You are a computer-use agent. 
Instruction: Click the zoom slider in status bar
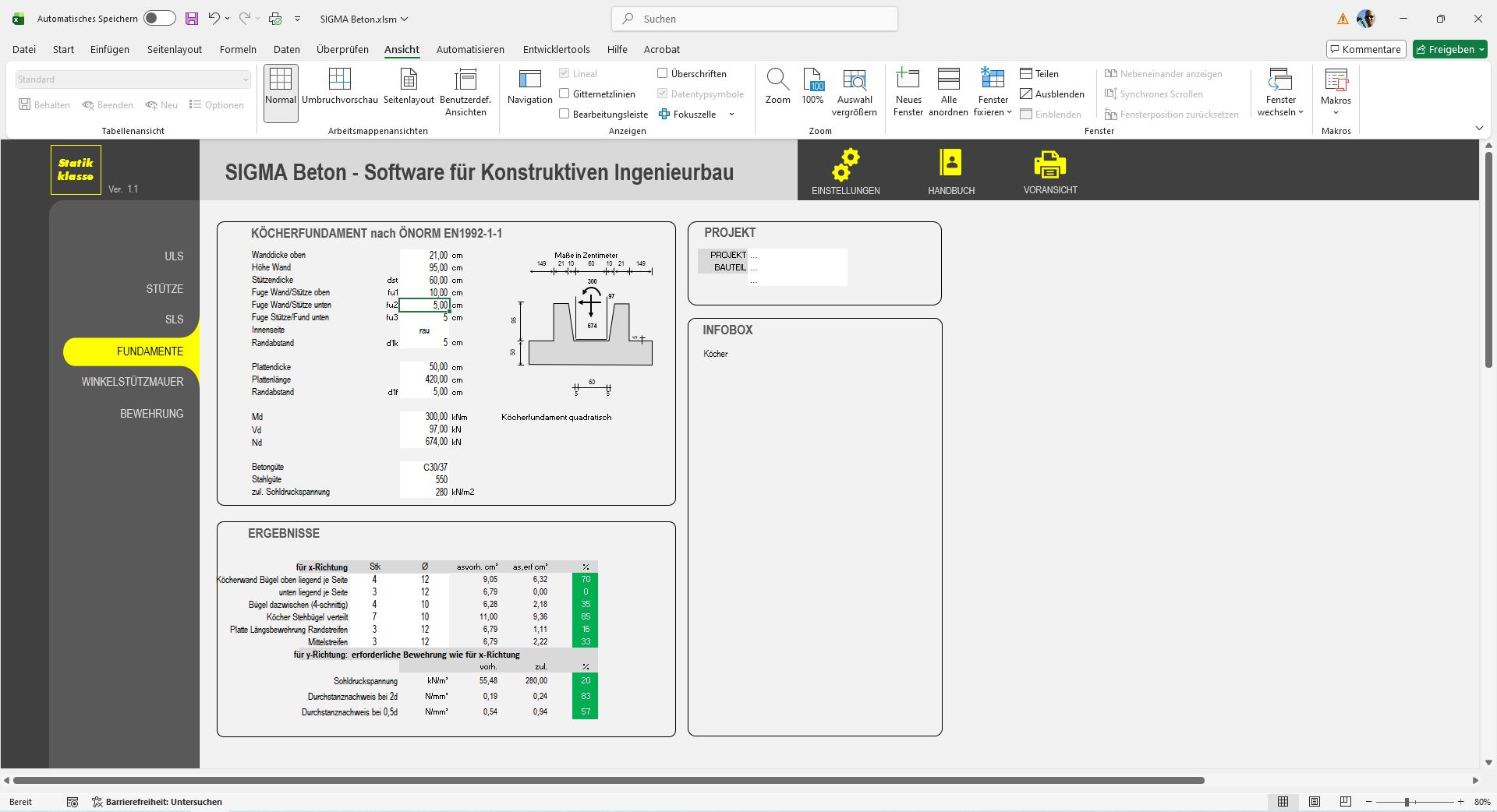coord(1407,802)
